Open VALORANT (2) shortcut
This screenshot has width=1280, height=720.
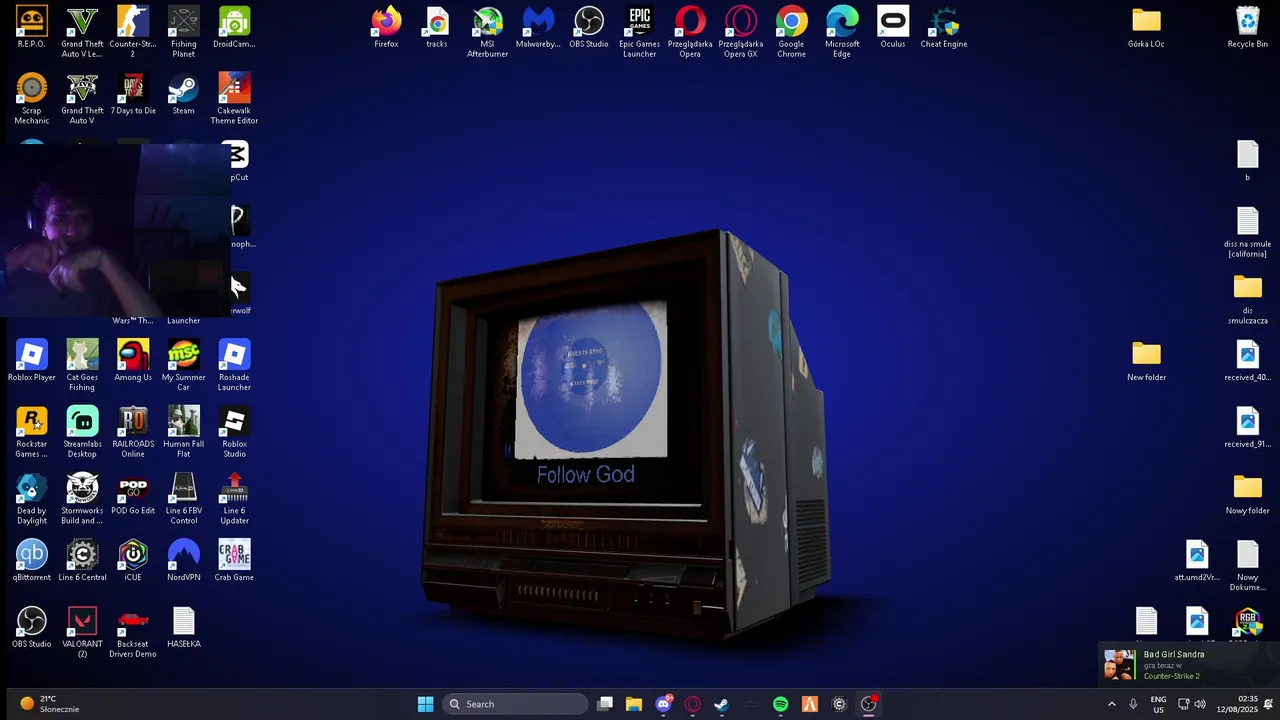click(x=82, y=632)
